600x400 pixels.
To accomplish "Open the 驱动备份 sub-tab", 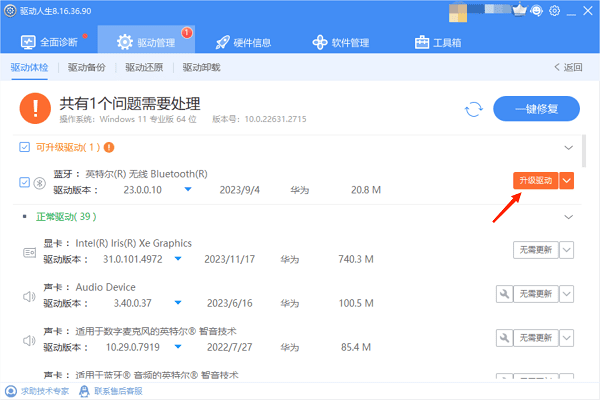I will click(x=89, y=68).
